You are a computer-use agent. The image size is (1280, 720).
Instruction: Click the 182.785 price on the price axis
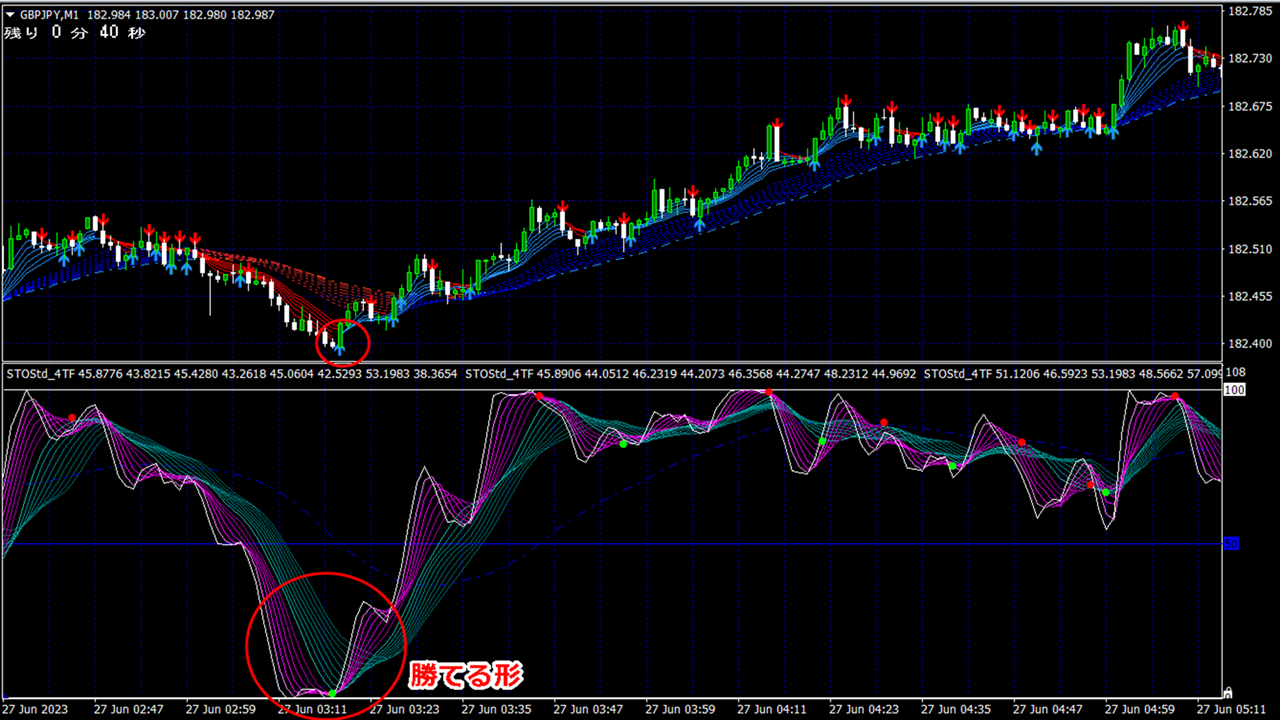(x=1249, y=11)
